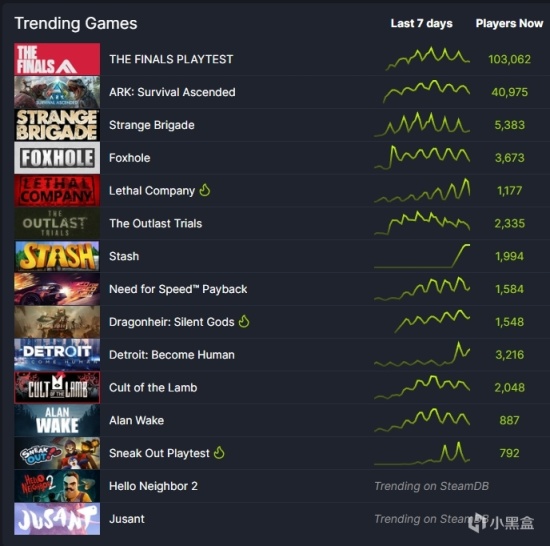
Task: Go to the Alan Wake title link
Action: tap(136, 420)
